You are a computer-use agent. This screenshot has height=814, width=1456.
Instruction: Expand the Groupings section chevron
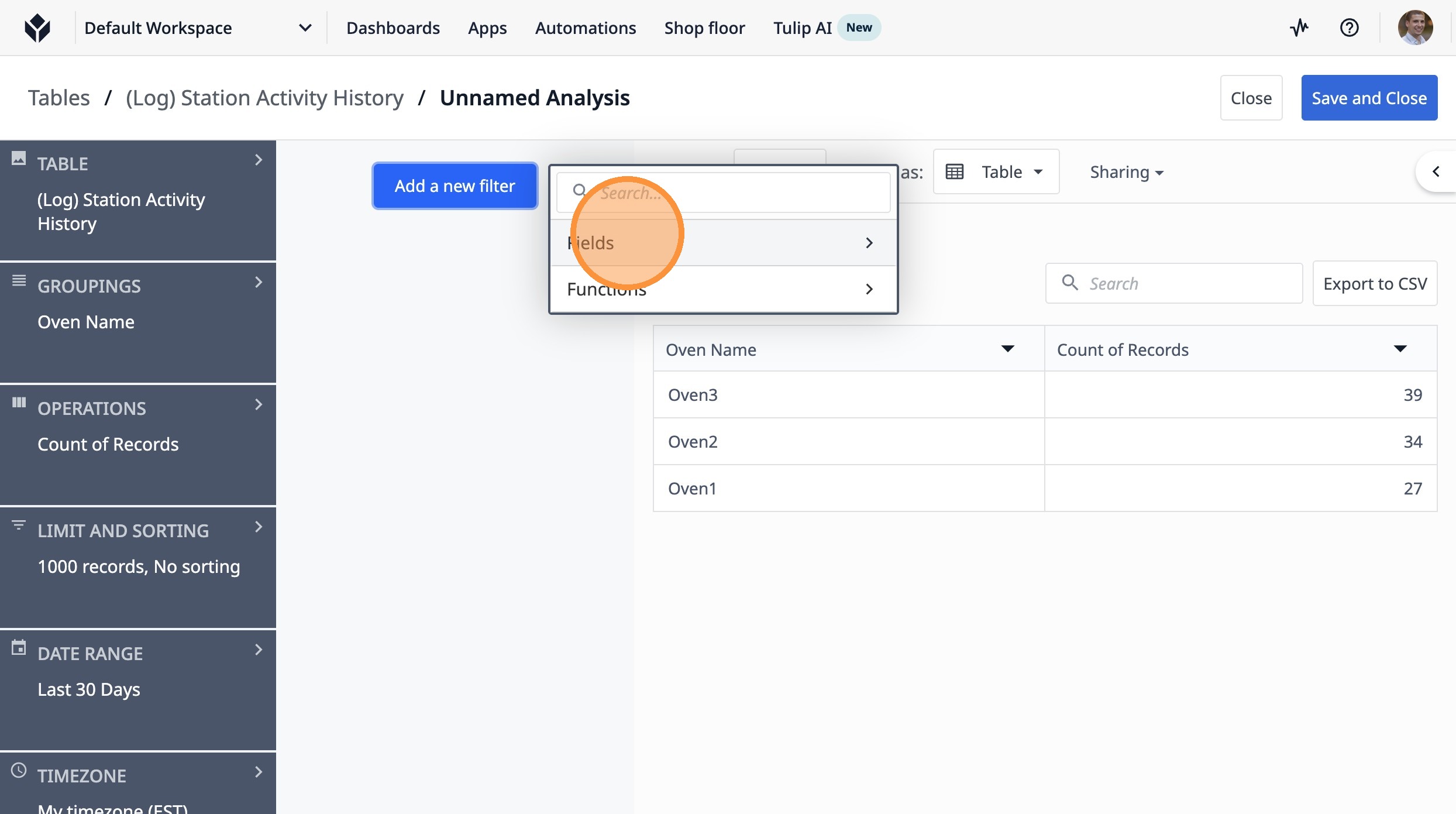258,283
